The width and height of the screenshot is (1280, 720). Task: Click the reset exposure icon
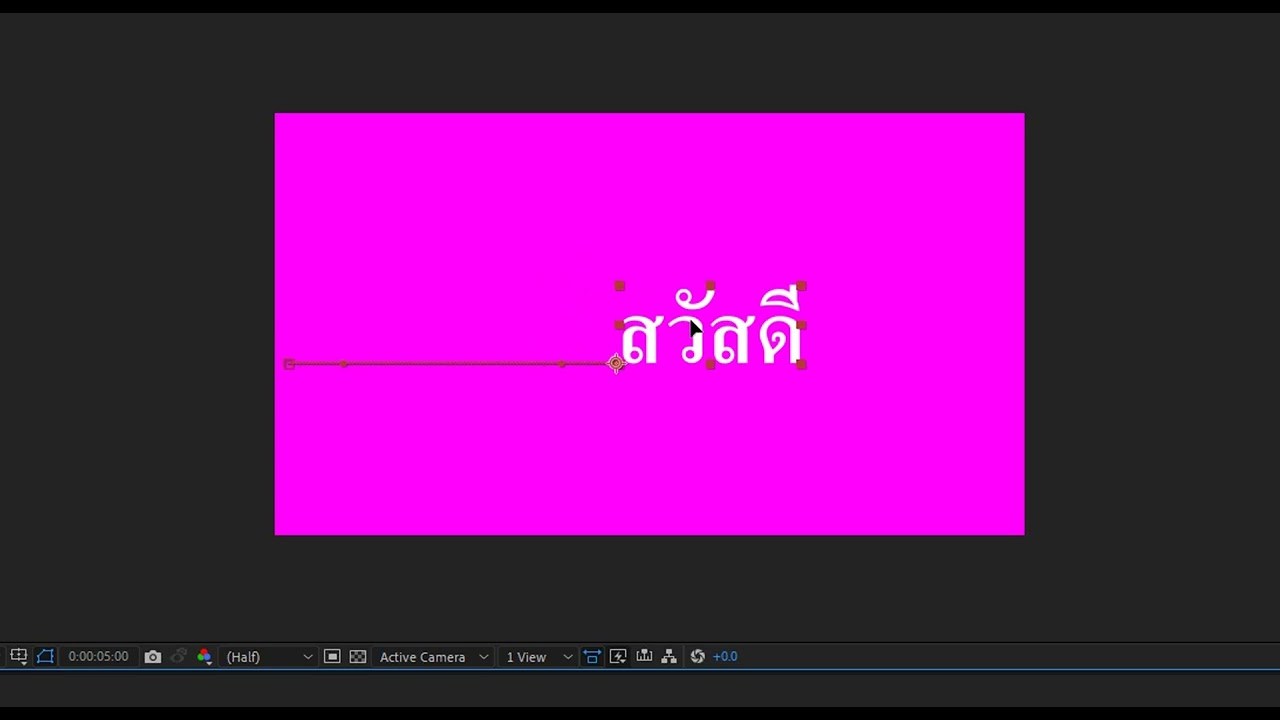pos(698,657)
